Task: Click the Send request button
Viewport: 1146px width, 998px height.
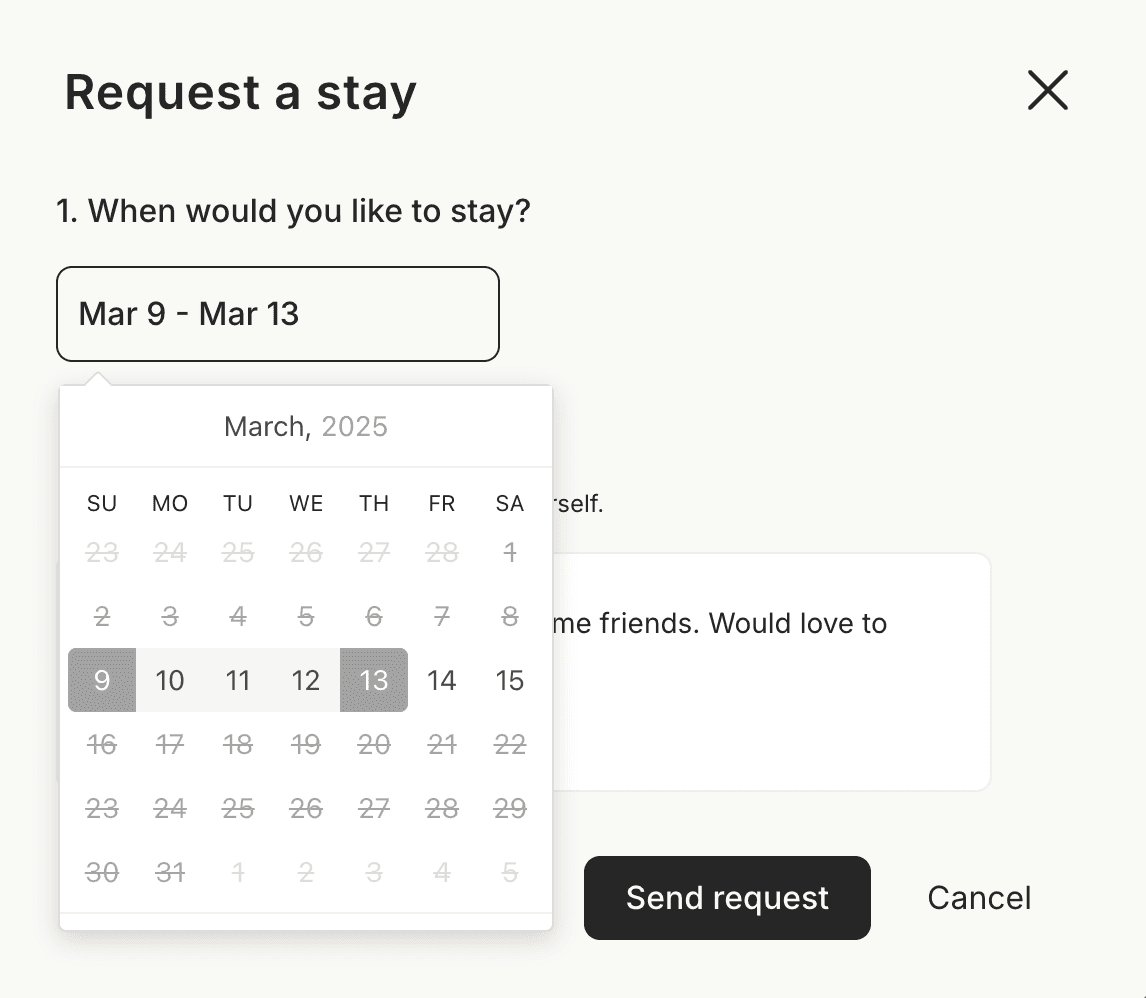Action: point(727,897)
